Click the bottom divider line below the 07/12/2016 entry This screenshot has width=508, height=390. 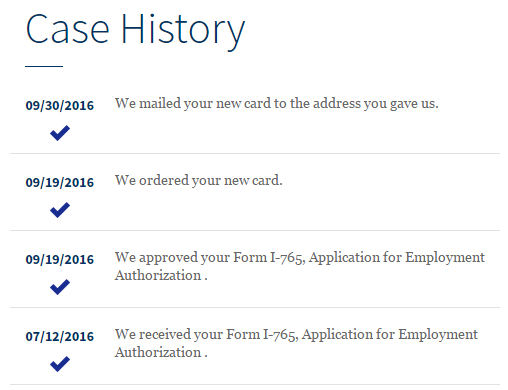pyautogui.click(x=255, y=385)
